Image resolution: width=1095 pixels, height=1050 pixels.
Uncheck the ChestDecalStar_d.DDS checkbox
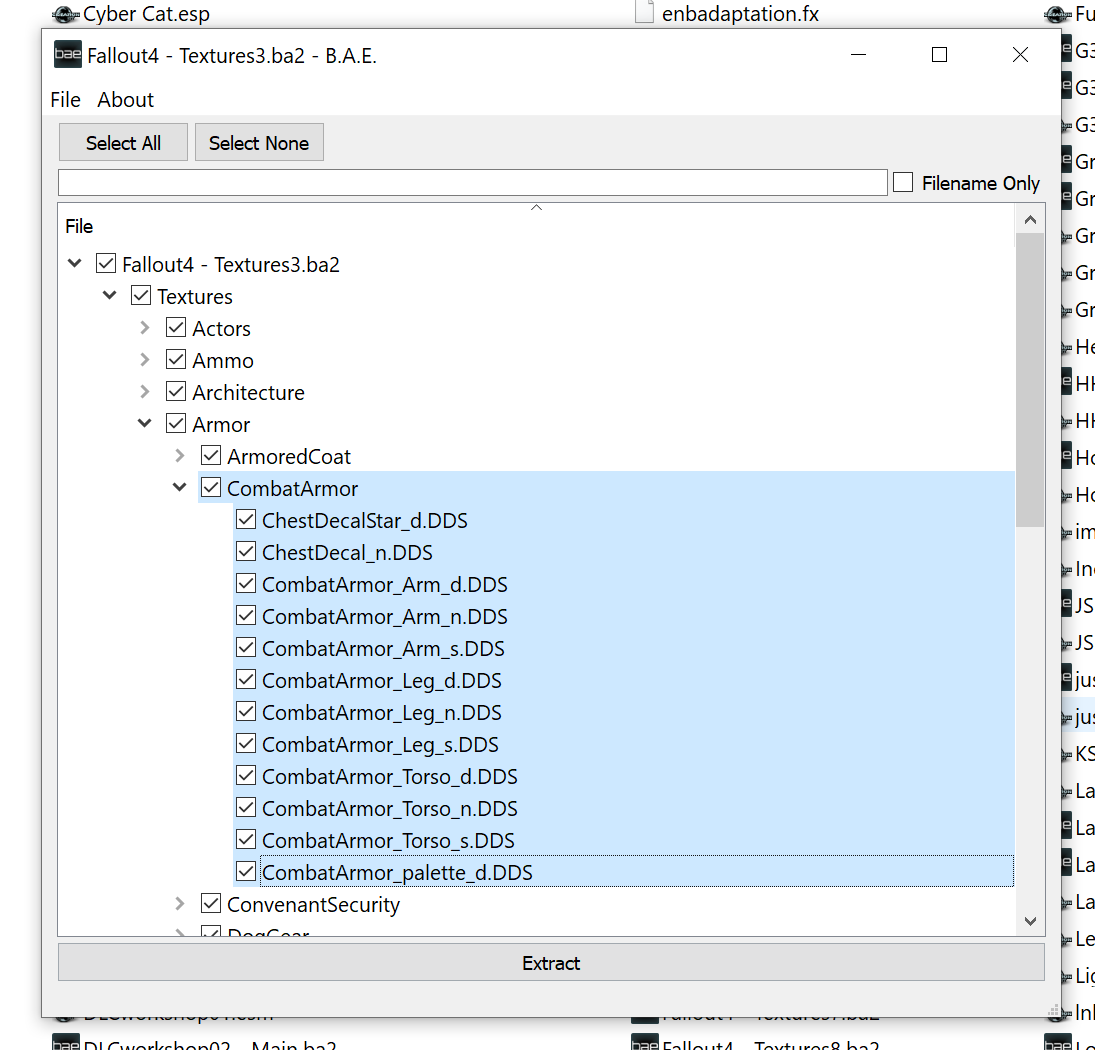[245, 519]
